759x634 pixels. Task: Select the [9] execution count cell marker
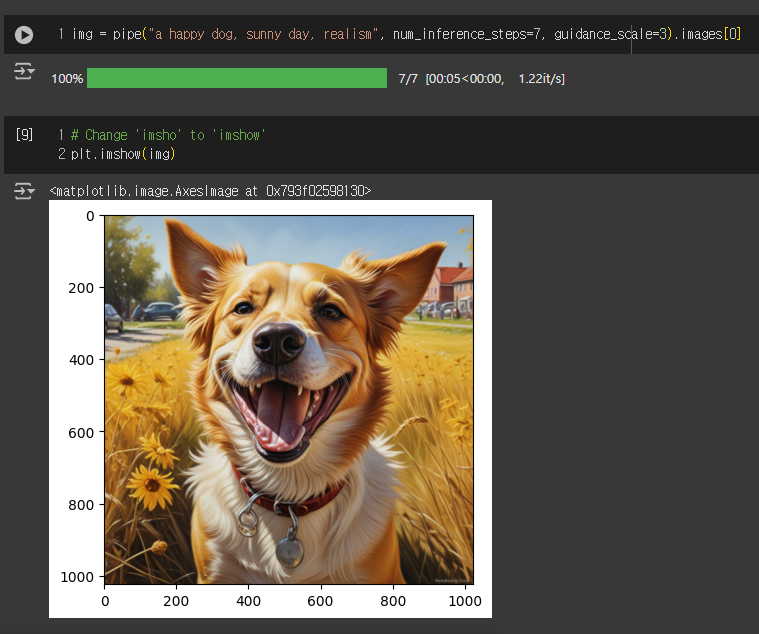[24, 134]
